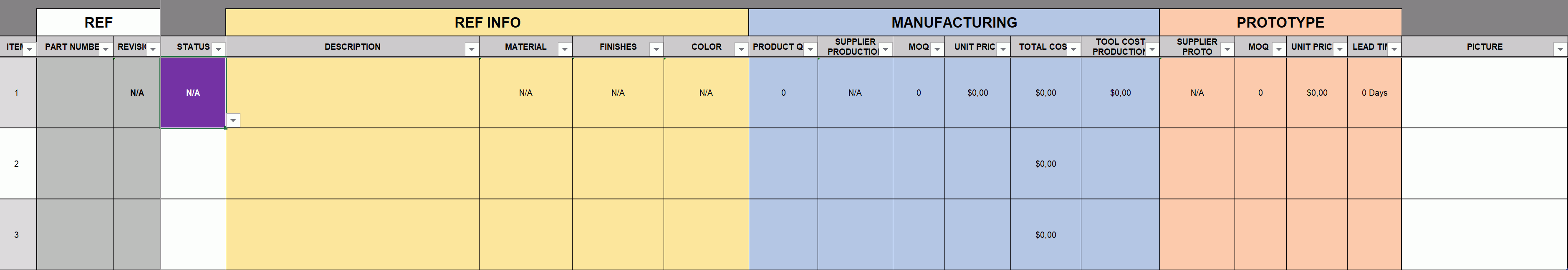1568x270 pixels.
Task: Expand the TOOL COST PRODUCTION filter
Action: coord(1151,49)
